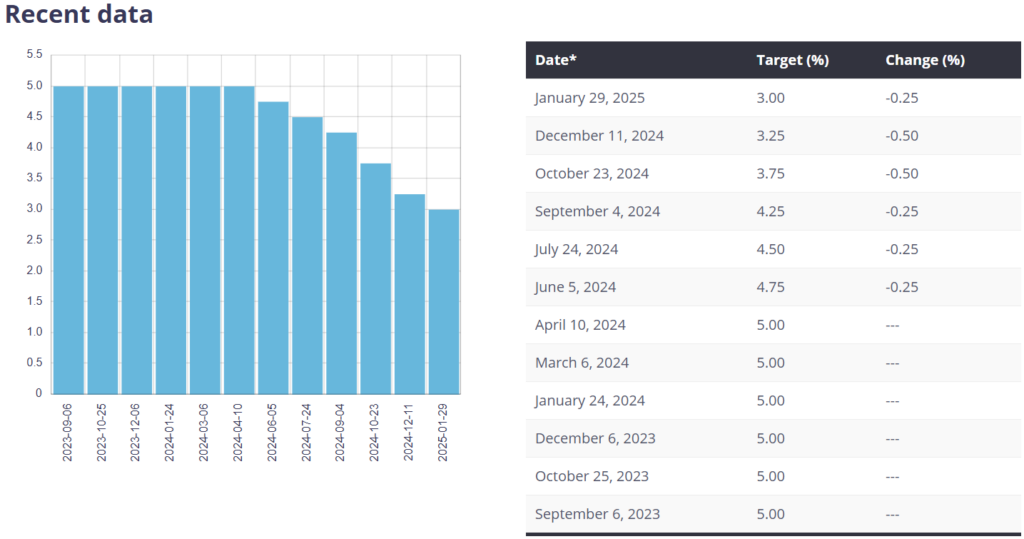Select the 2023-09-06 chart bar
Image resolution: width=1024 pixels, height=539 pixels.
click(68, 239)
